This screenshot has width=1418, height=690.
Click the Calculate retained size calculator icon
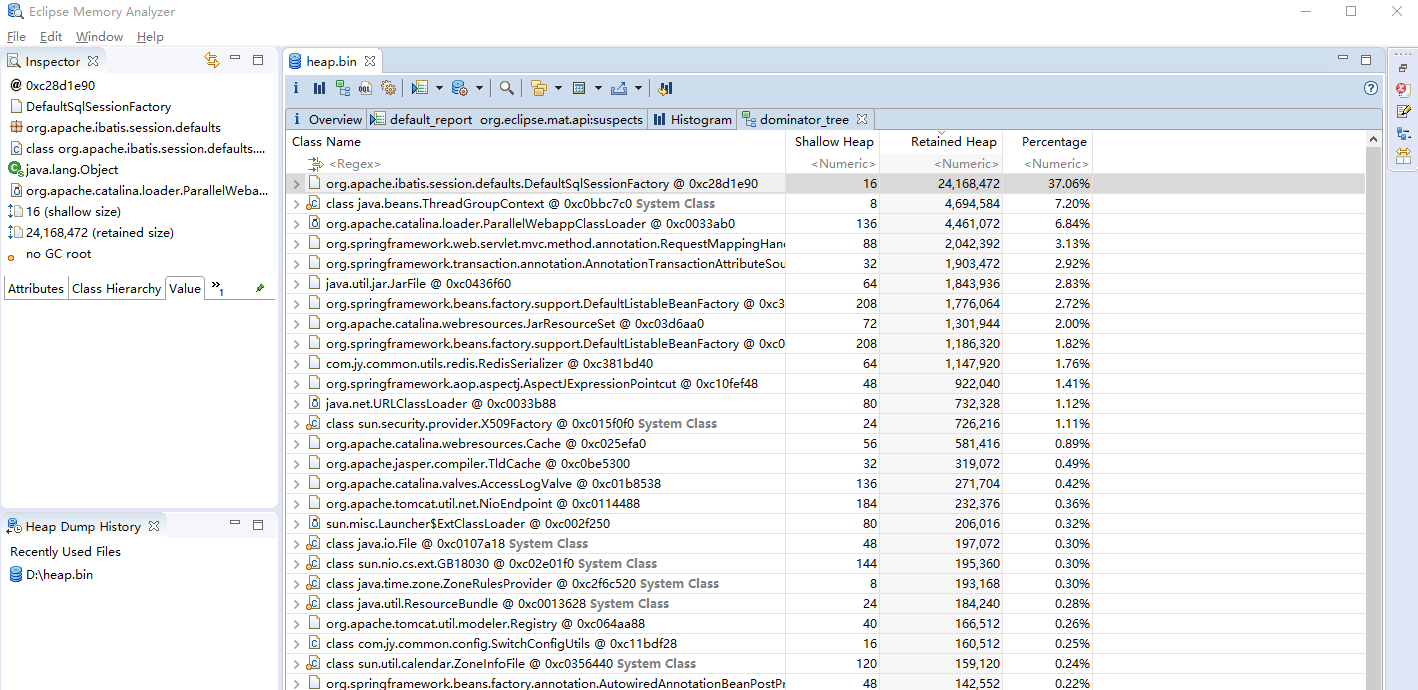point(579,88)
